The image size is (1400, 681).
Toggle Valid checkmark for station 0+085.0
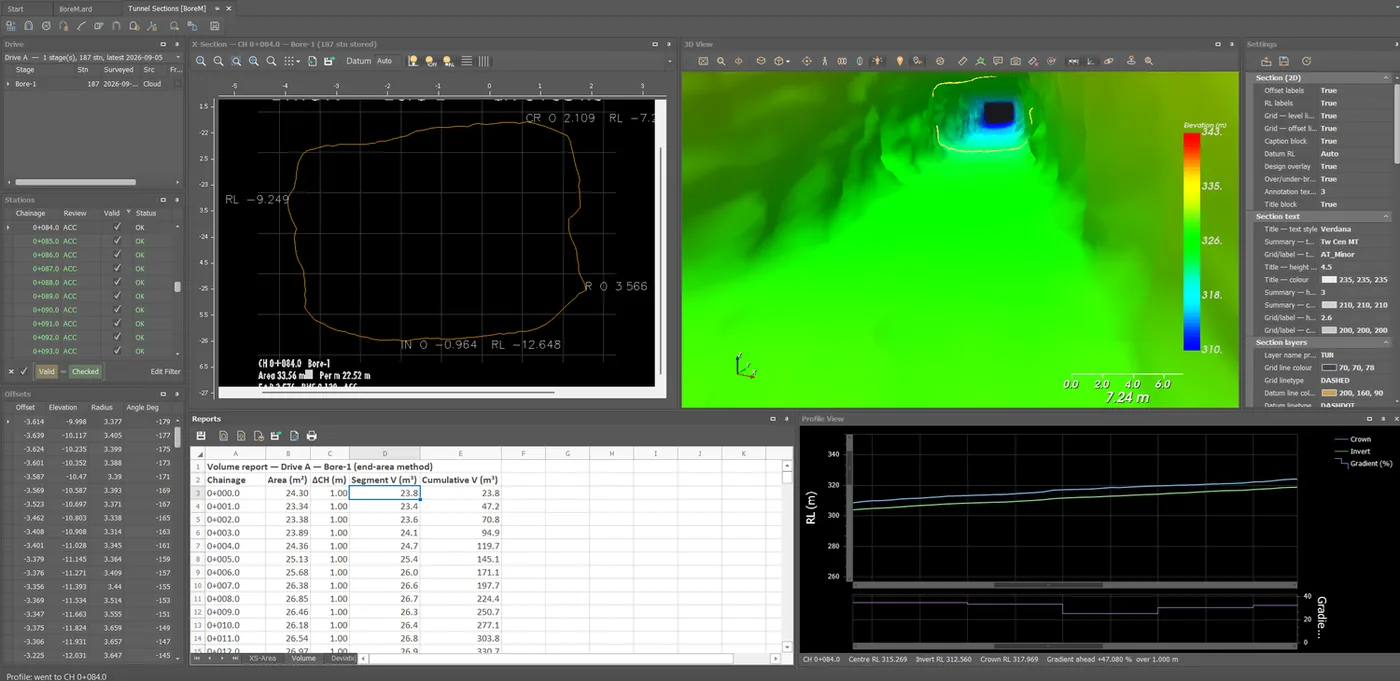tap(117, 241)
